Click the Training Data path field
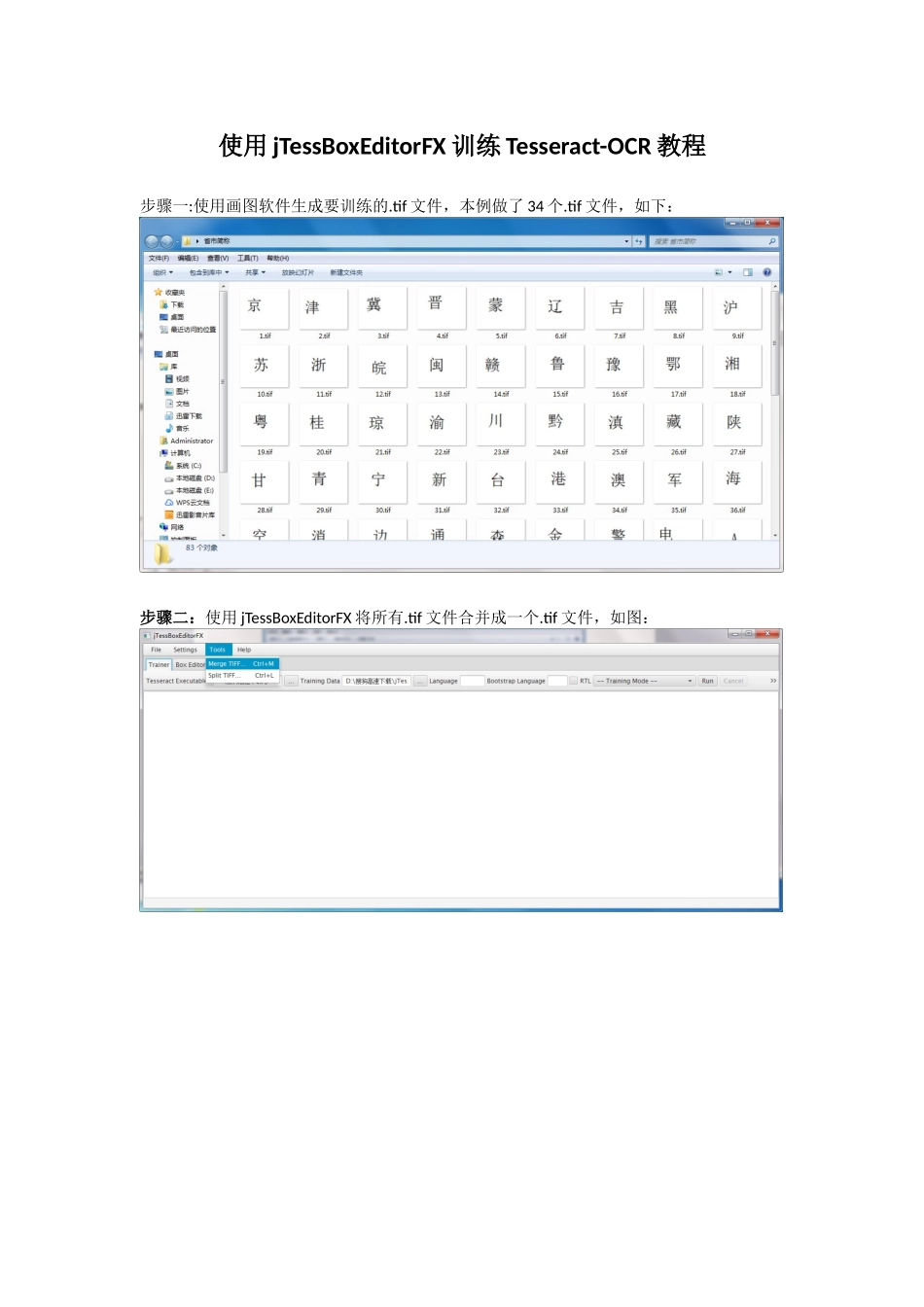 click(376, 681)
